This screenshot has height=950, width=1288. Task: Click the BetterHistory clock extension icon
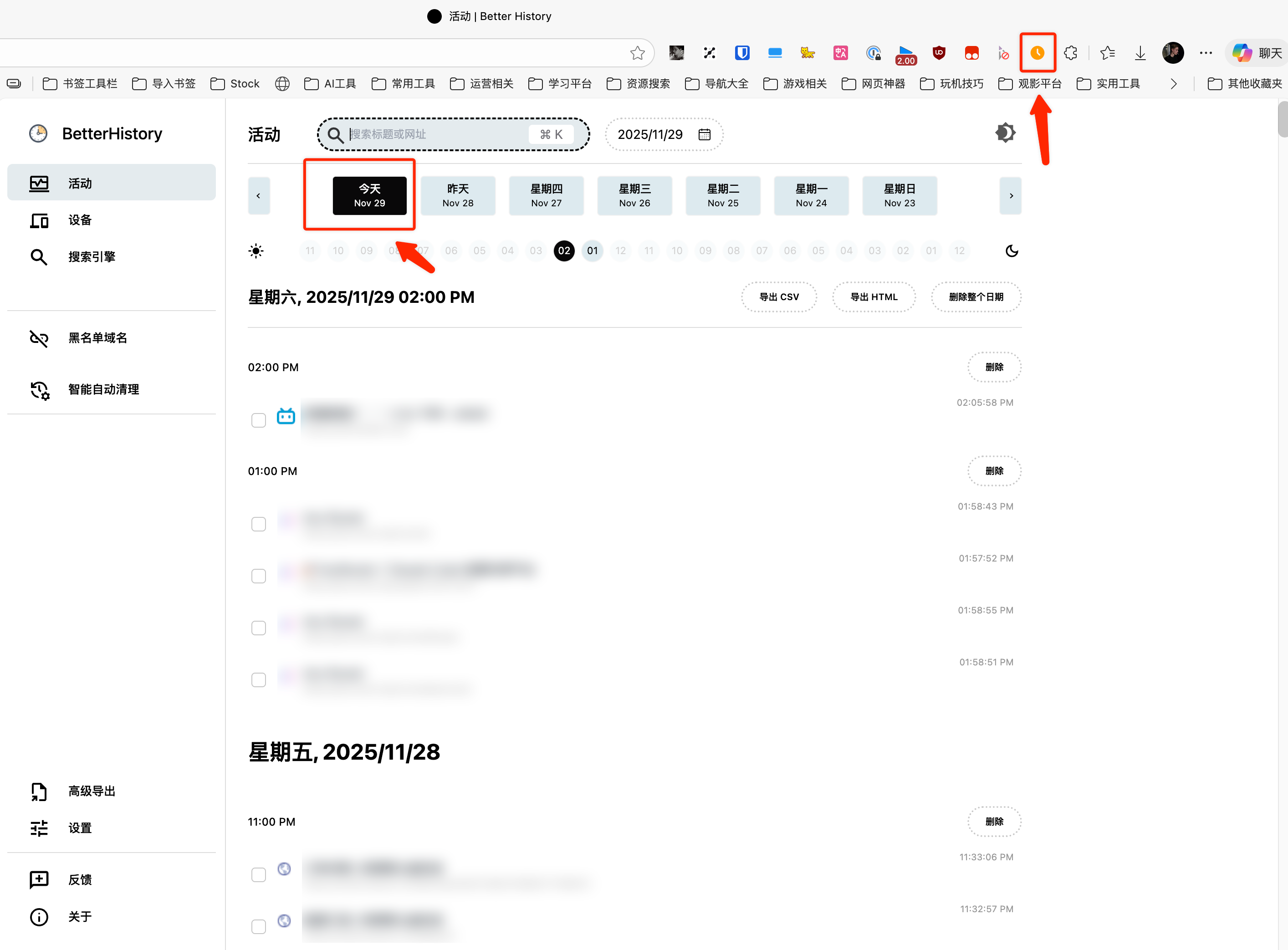pyautogui.click(x=1038, y=53)
